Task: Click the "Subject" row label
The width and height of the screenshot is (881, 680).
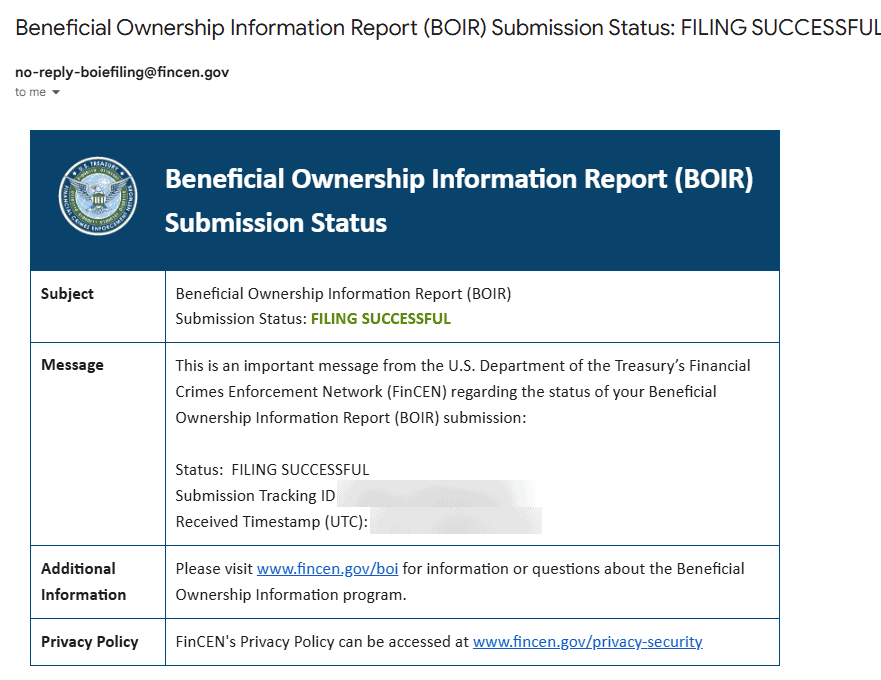Action: [x=67, y=294]
